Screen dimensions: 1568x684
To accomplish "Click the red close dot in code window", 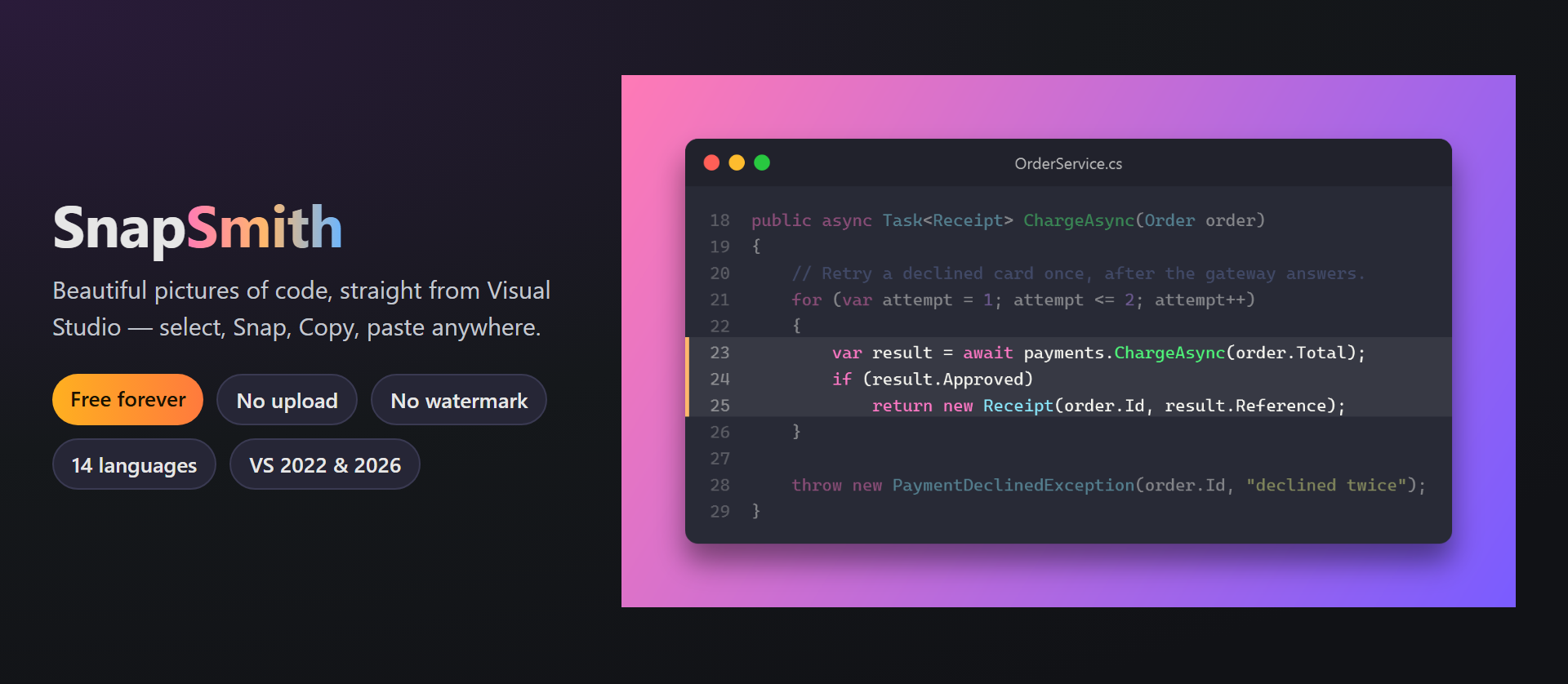I will click(711, 162).
